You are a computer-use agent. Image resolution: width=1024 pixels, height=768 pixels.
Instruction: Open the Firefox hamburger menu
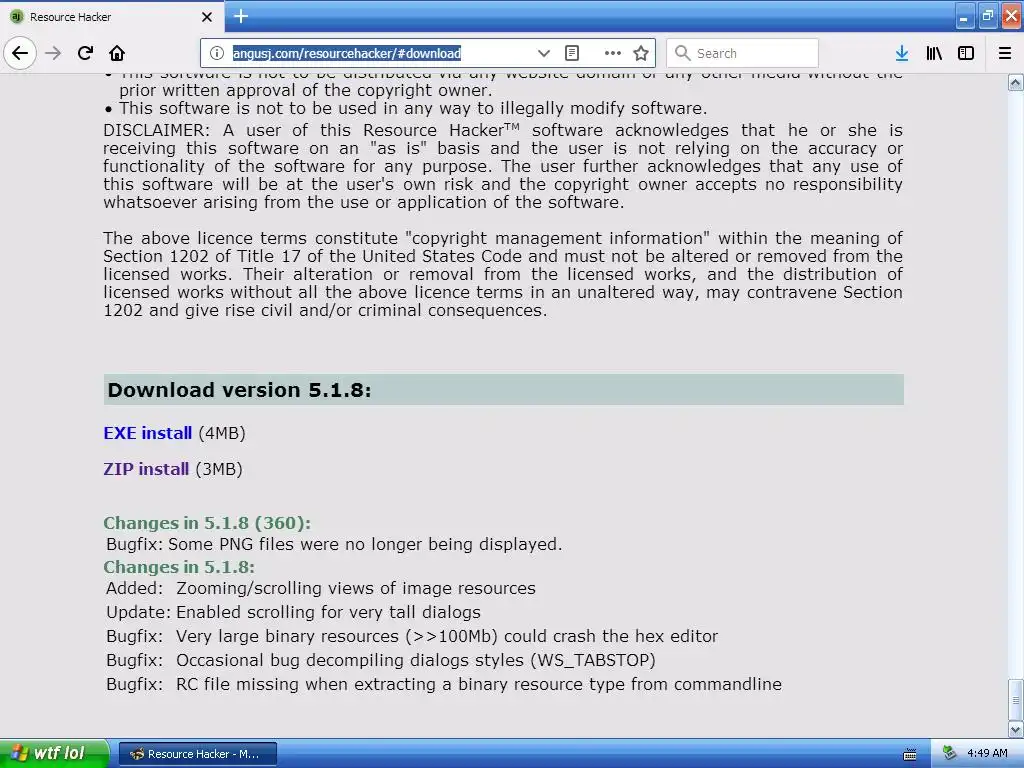click(x=1005, y=53)
